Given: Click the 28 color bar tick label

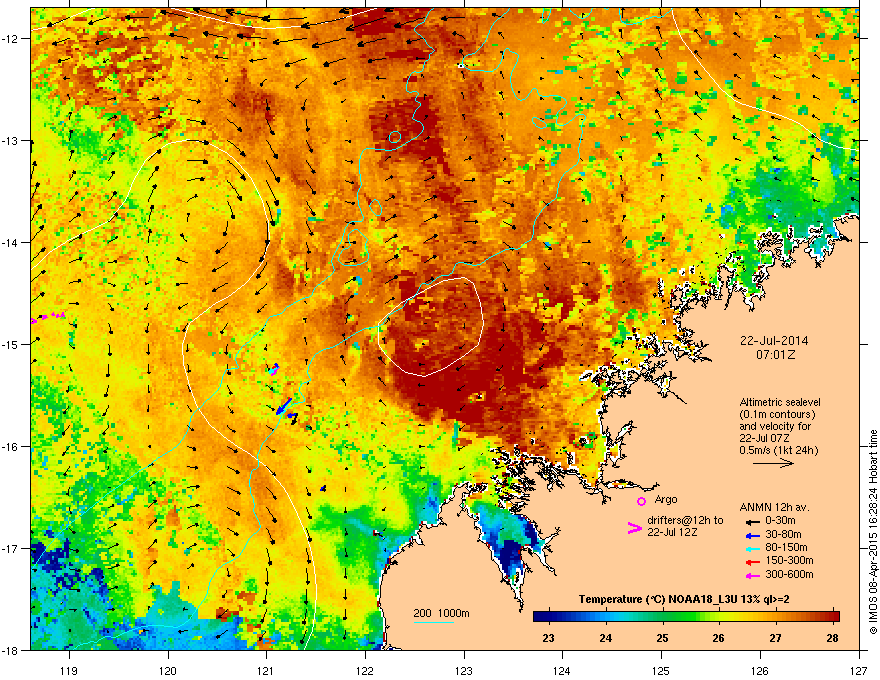Looking at the screenshot, I should pyautogui.click(x=832, y=638).
